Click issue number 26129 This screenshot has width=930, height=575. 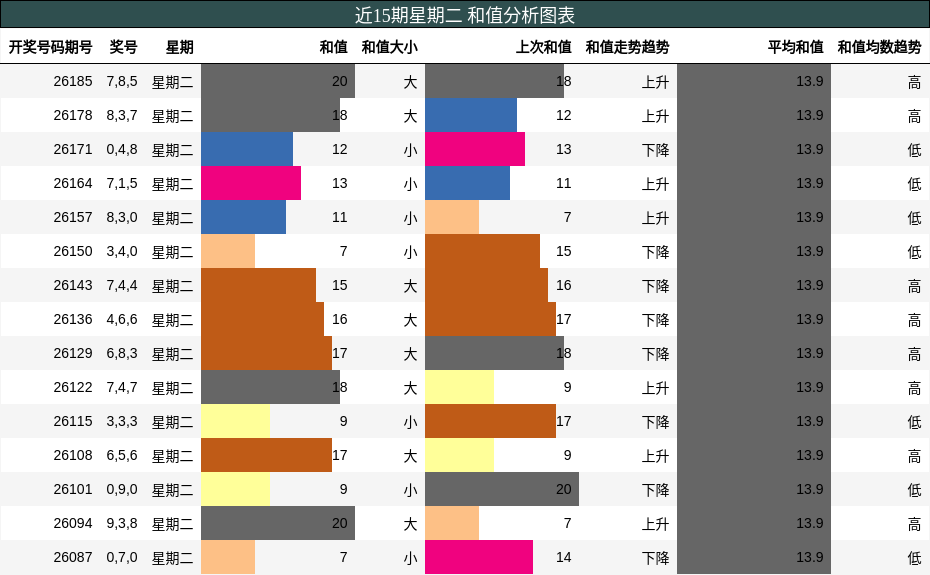(x=73, y=353)
